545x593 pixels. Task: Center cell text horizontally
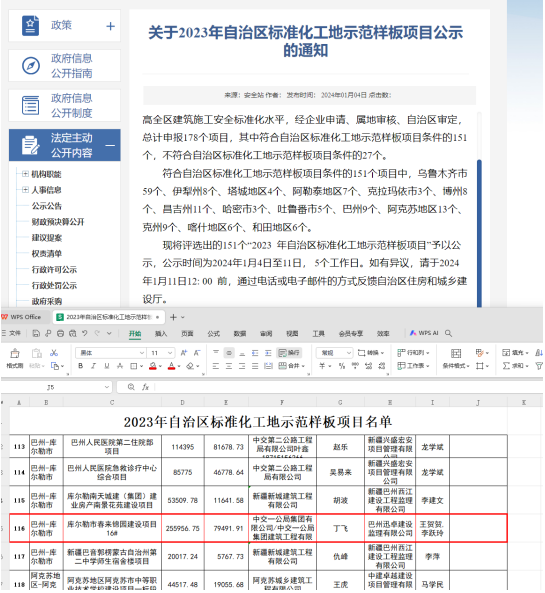point(229,366)
